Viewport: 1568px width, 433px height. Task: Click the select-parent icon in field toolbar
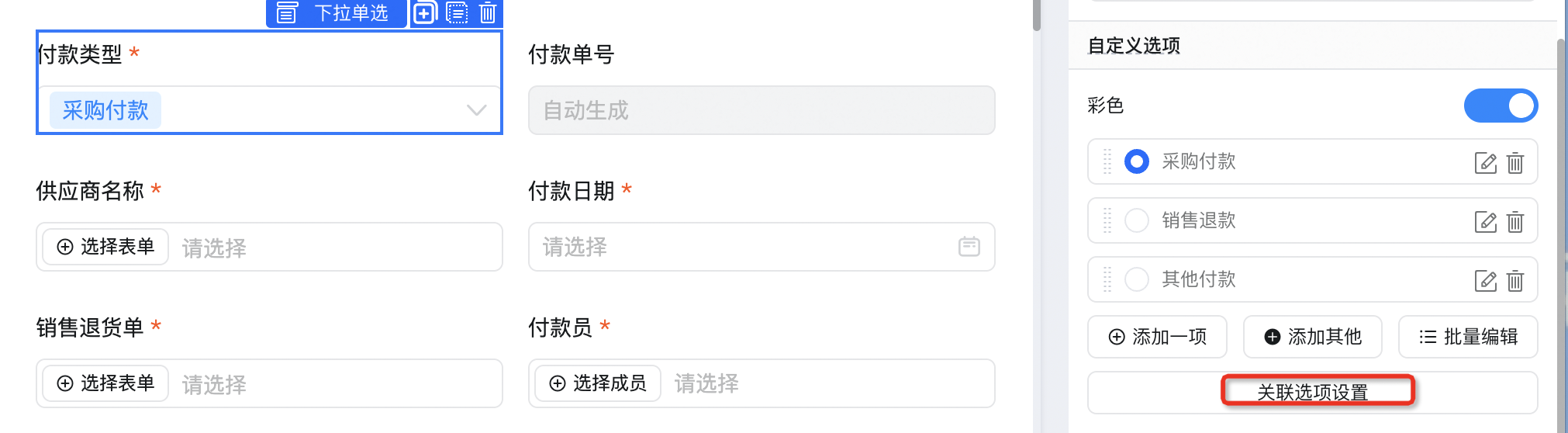(x=458, y=12)
